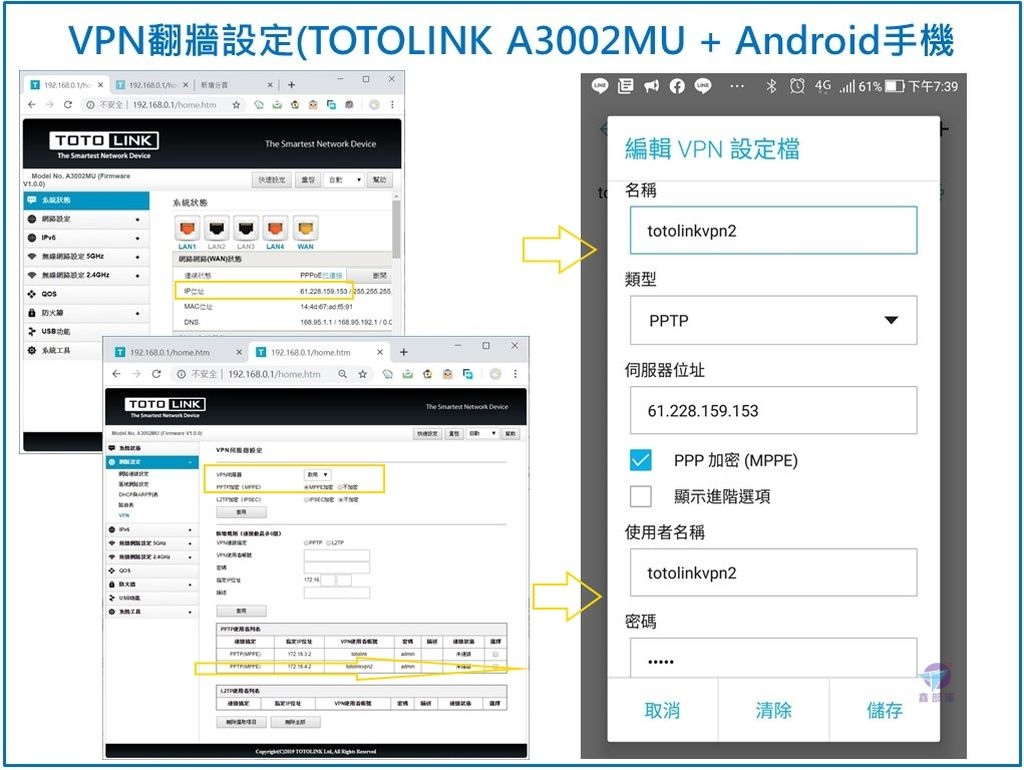This screenshot has width=1024, height=770.
Task: Click 快速設定 button in back window
Action: click(x=271, y=180)
